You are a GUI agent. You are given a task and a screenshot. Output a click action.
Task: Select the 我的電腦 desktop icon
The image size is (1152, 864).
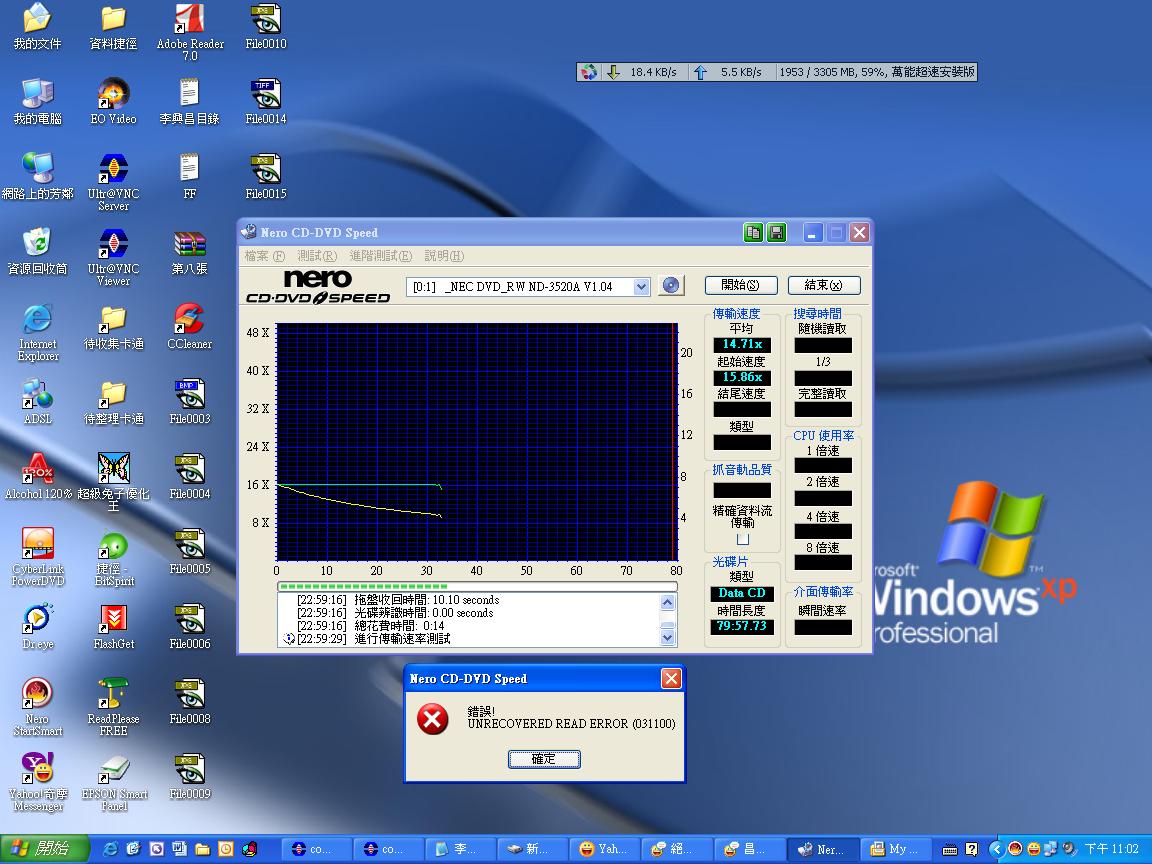[x=37, y=102]
